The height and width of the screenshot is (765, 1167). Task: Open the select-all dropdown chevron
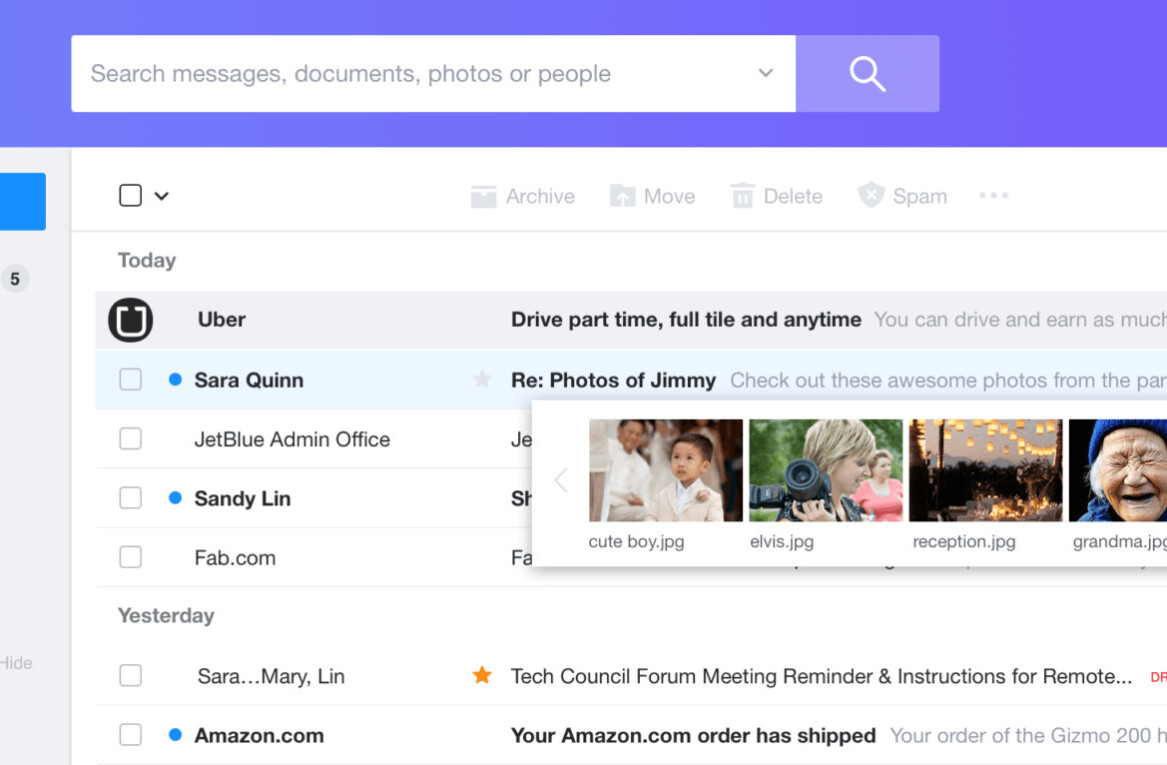click(161, 196)
